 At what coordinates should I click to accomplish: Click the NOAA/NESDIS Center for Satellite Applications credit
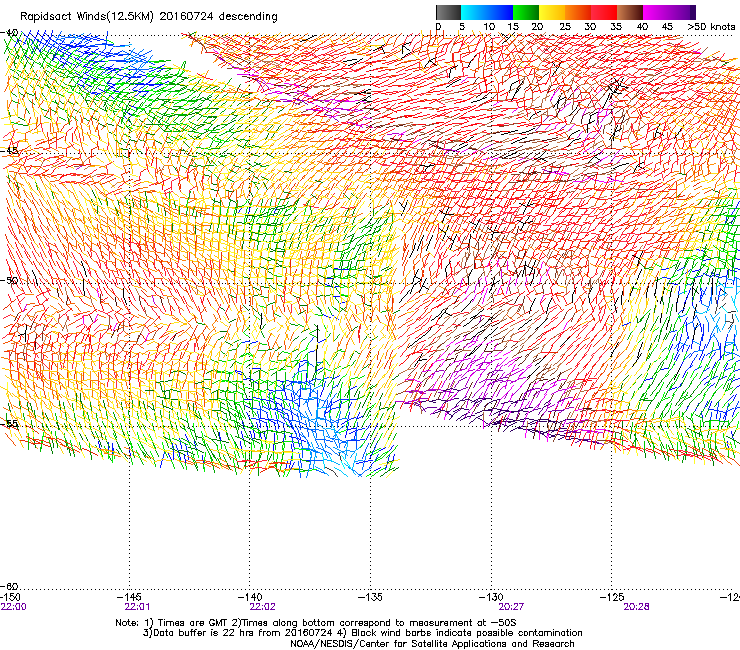click(x=432, y=644)
